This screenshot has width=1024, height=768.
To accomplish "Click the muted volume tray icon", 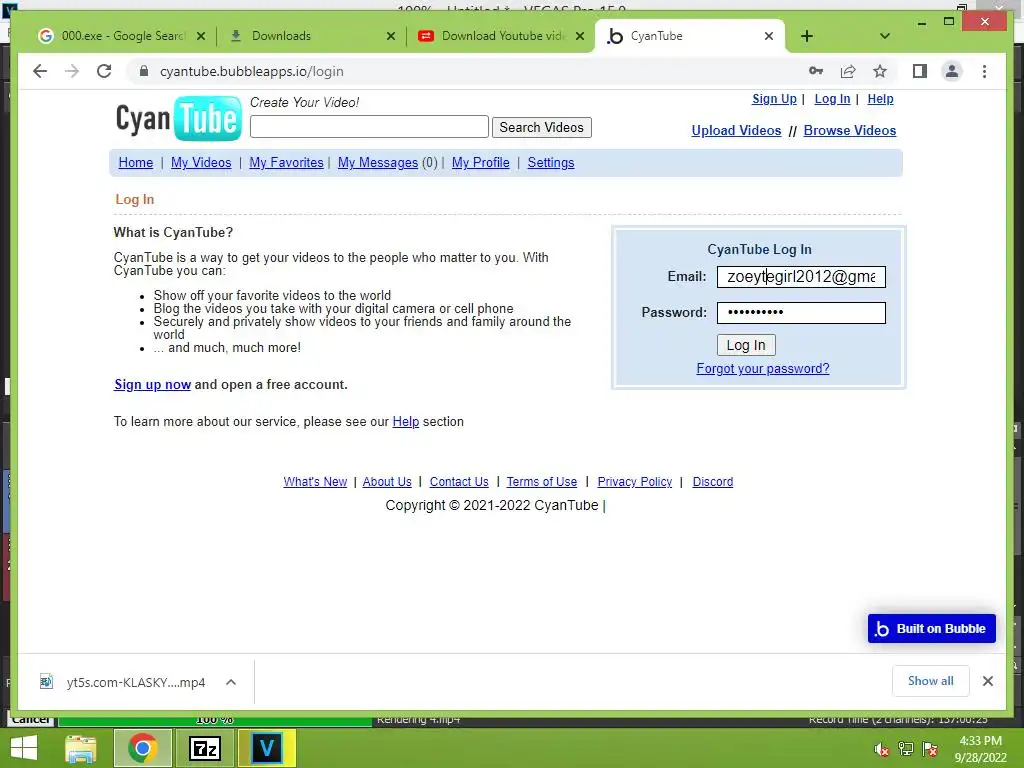I will [x=881, y=750].
